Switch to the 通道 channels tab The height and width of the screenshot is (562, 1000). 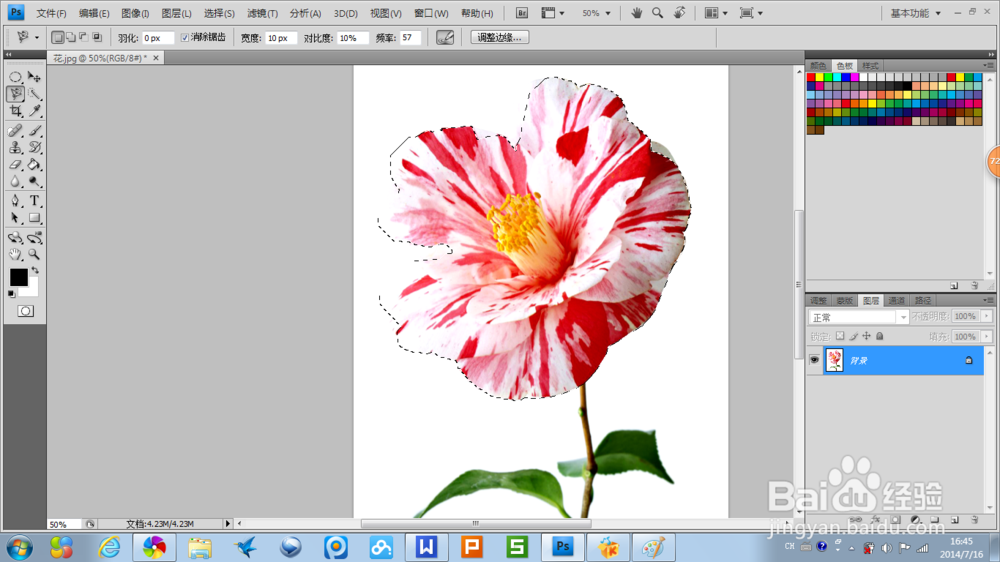point(897,300)
